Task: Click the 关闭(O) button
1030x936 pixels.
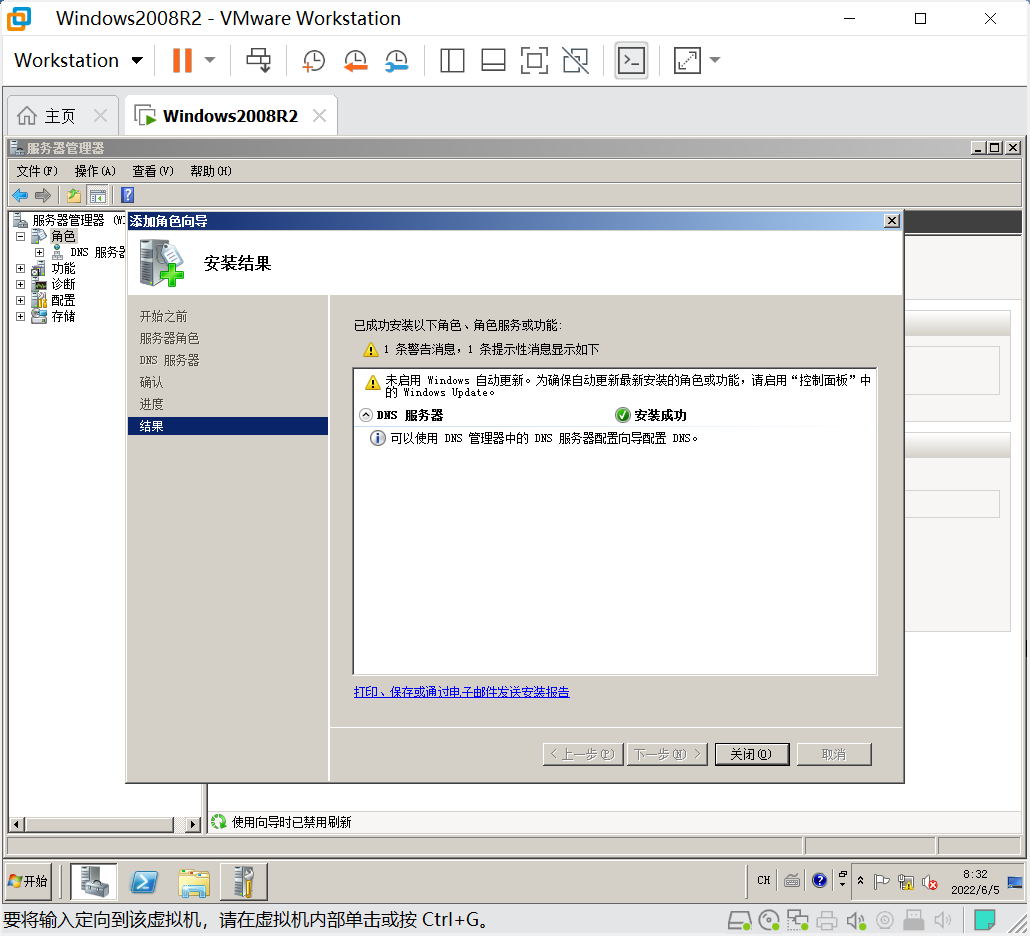Action: 751,754
